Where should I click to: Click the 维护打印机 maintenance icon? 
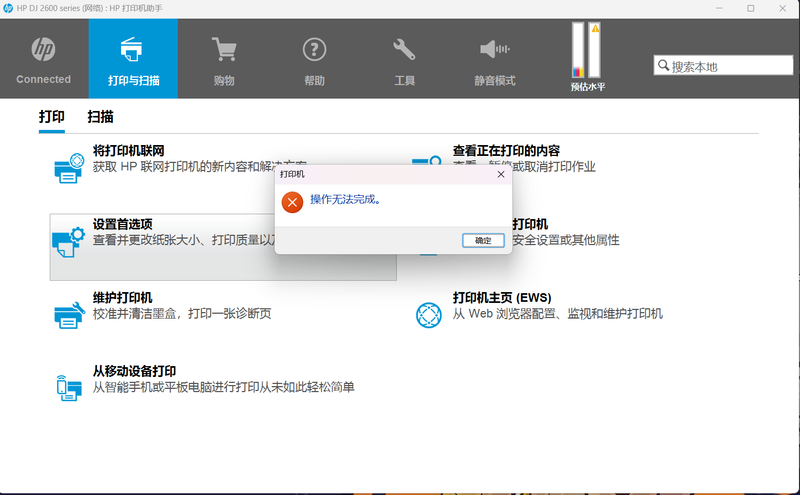(68, 314)
